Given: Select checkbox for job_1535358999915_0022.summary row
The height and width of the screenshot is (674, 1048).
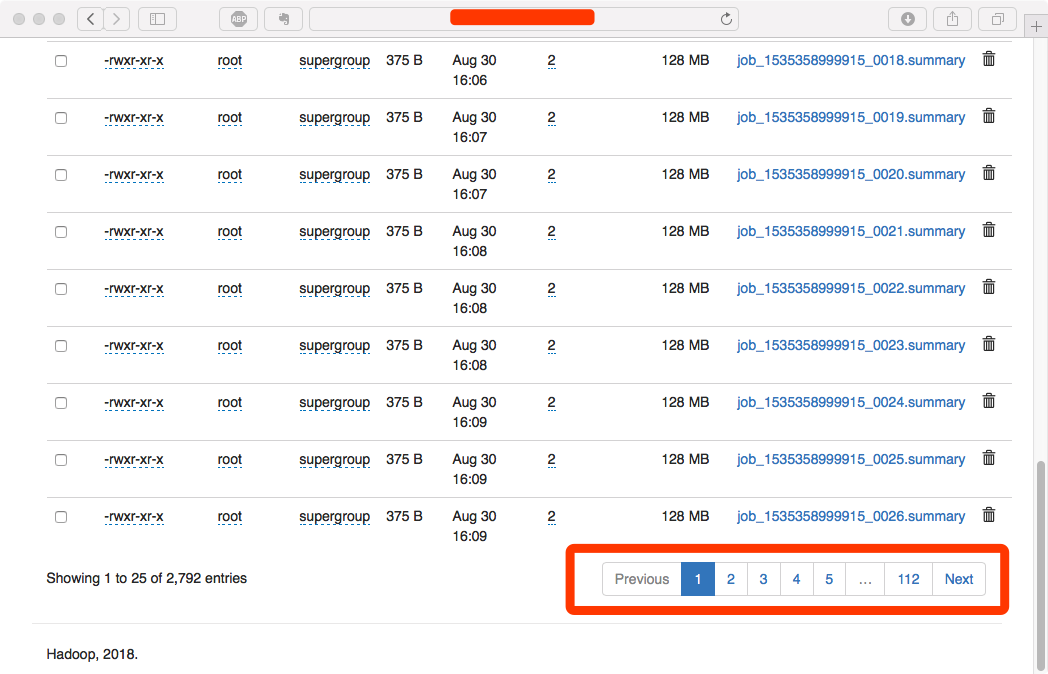Looking at the screenshot, I should click(61, 289).
